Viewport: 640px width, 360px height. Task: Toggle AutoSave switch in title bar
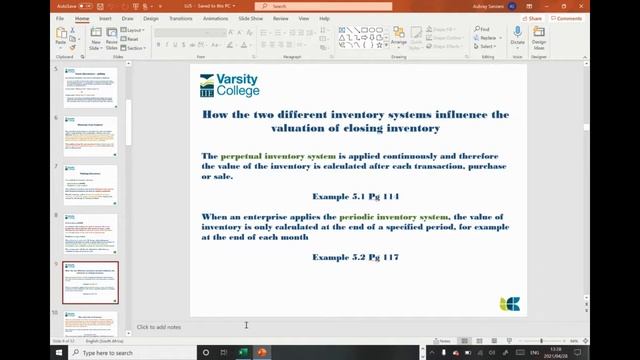pyautogui.click(x=85, y=6)
